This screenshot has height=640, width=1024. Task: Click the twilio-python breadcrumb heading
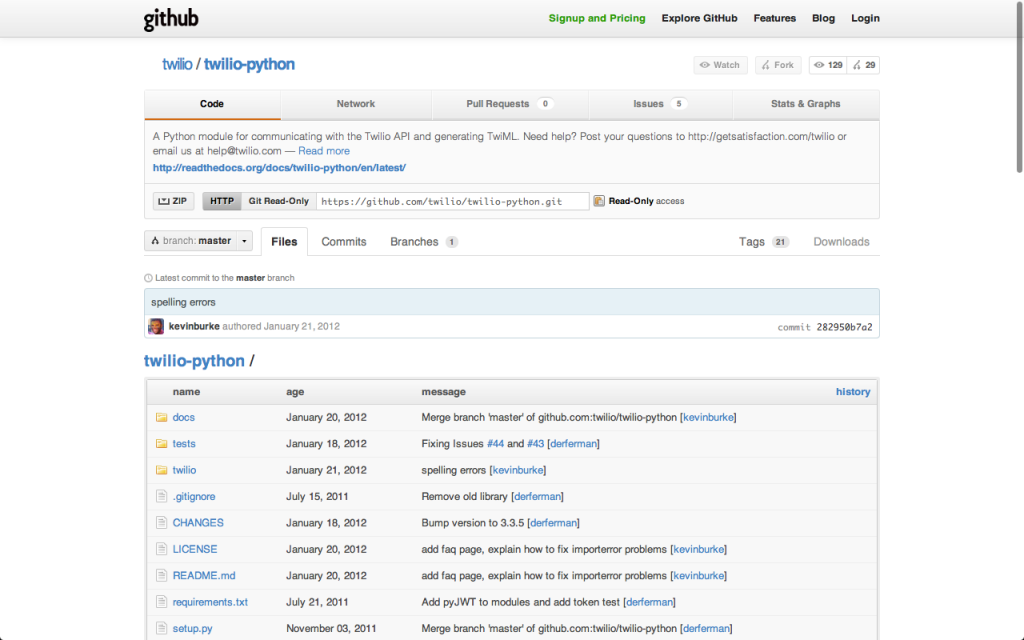(x=195, y=361)
